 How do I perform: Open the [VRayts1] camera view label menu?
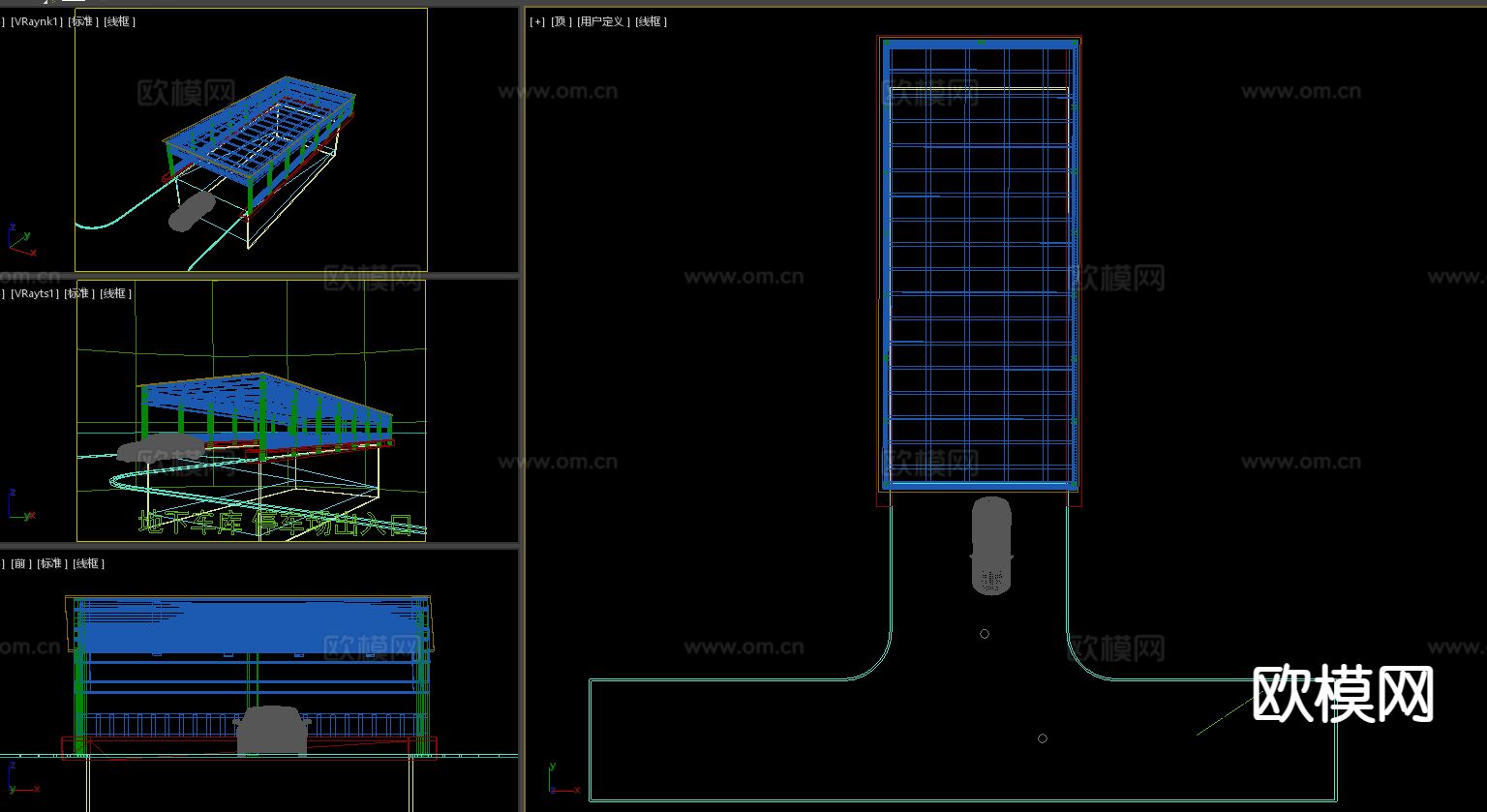point(35,293)
